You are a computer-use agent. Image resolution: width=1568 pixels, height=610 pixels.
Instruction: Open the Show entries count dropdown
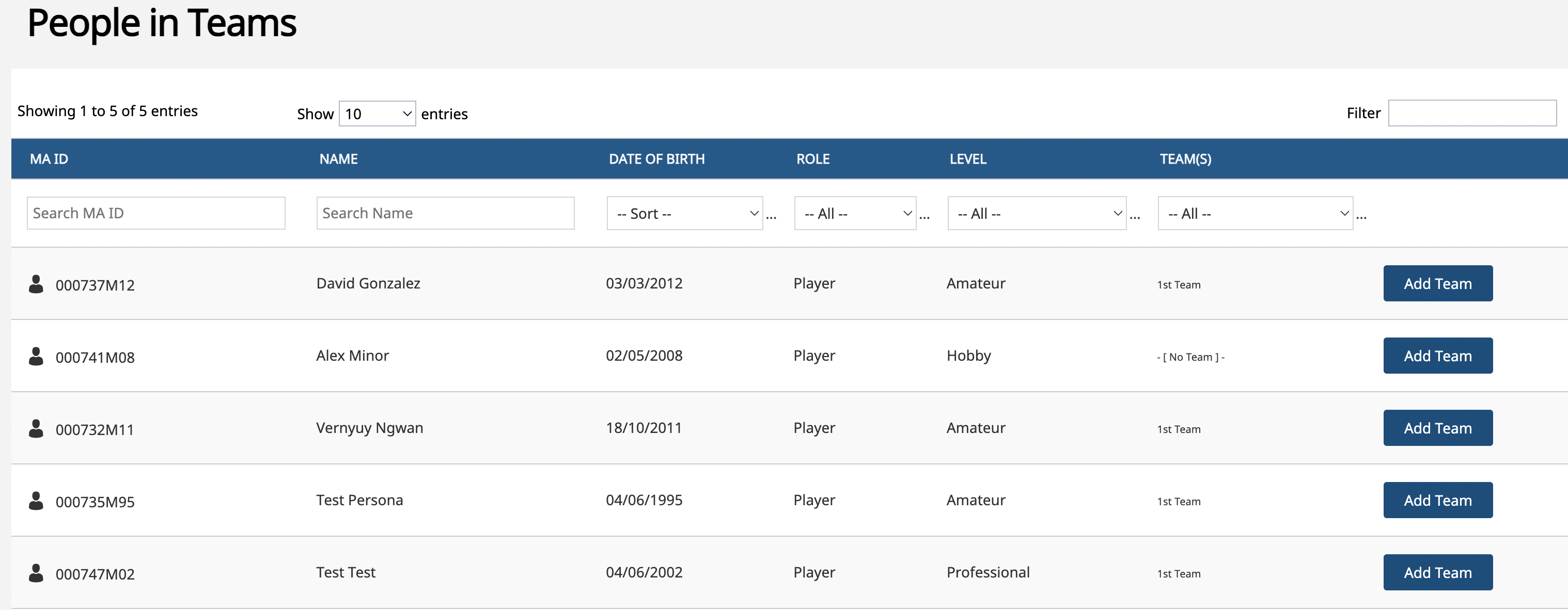tap(378, 114)
